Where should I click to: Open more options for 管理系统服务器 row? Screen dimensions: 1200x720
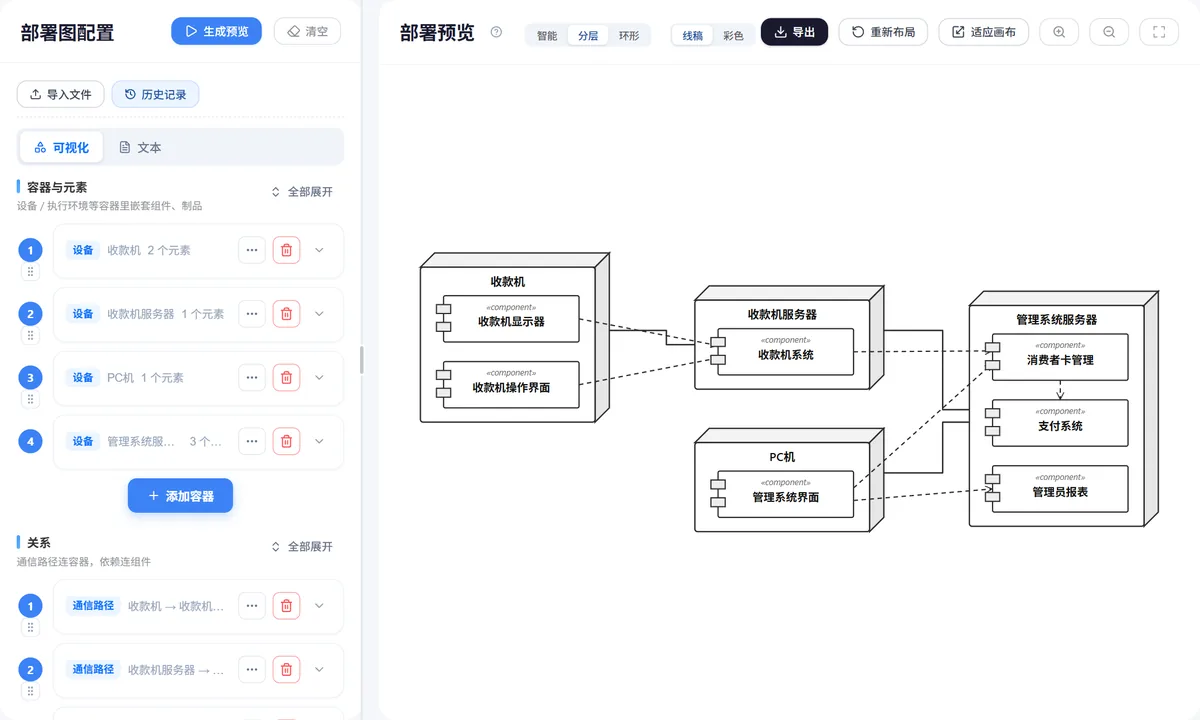(x=252, y=441)
